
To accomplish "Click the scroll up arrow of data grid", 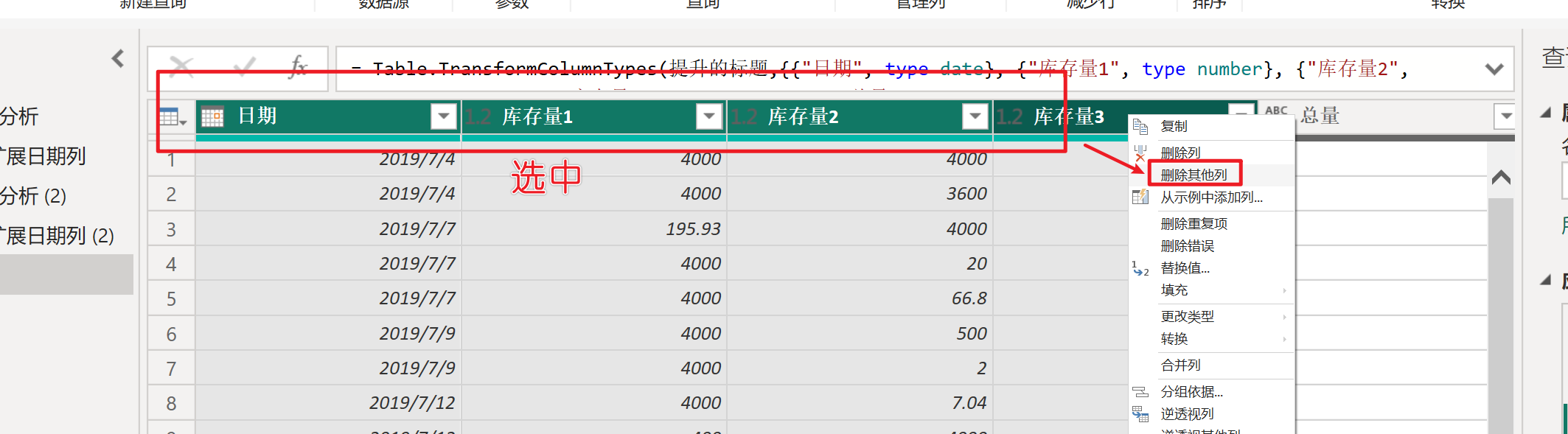I will pyautogui.click(x=1501, y=178).
